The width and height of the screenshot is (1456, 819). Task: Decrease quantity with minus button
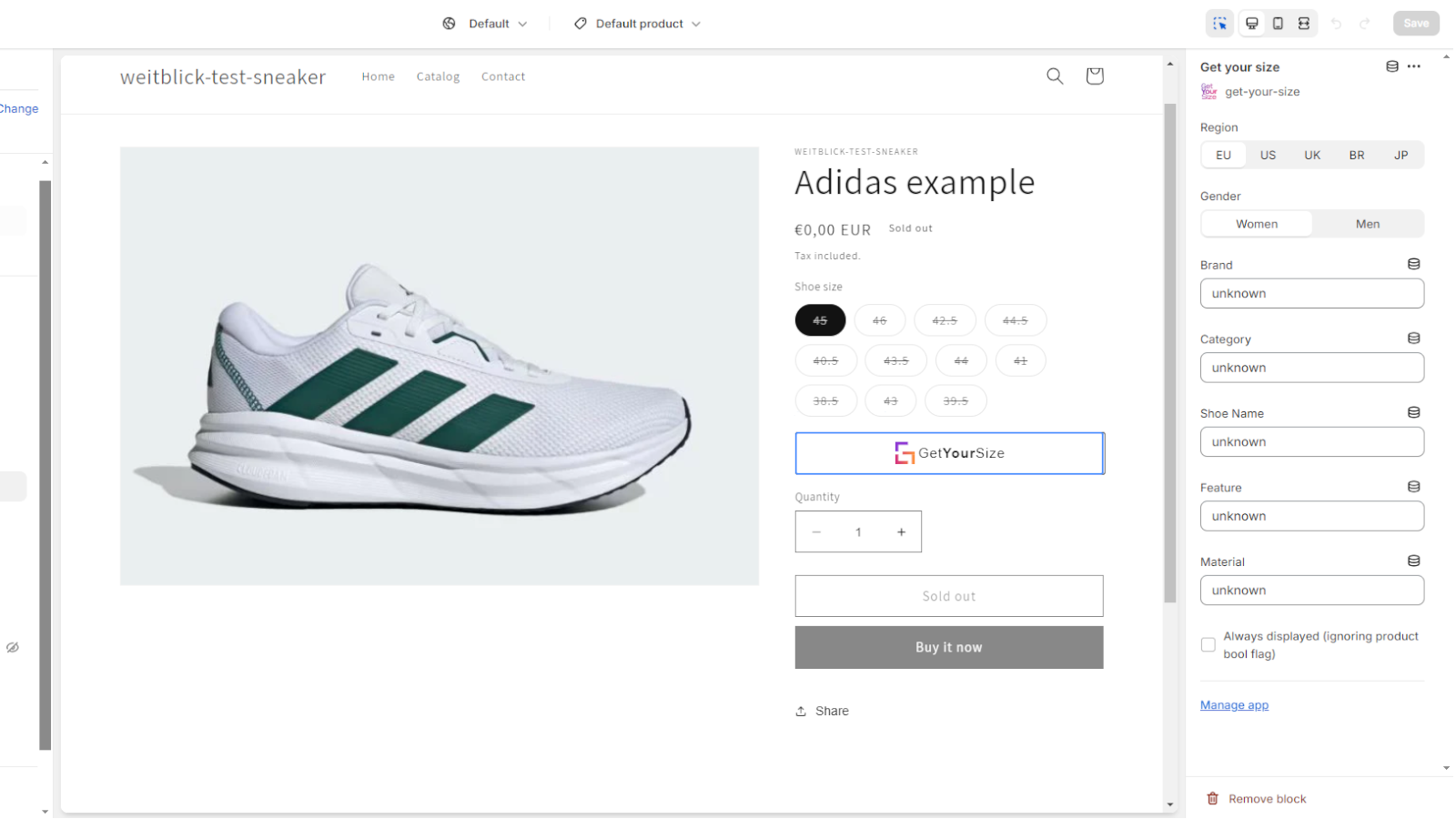tap(816, 532)
